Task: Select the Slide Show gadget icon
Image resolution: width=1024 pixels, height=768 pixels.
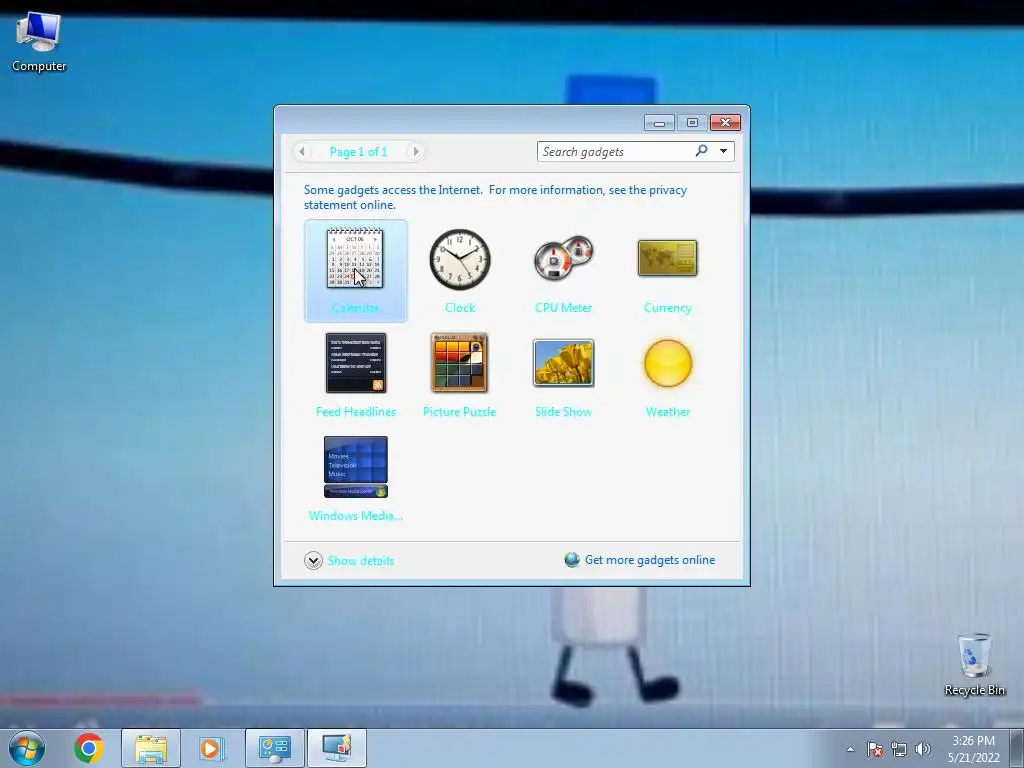Action: 564,363
